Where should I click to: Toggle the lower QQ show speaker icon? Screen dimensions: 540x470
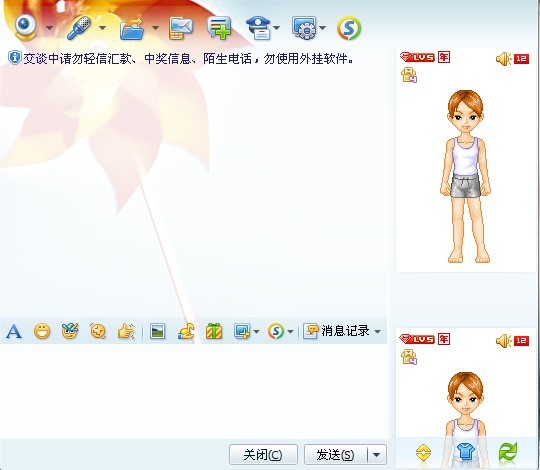pyautogui.click(x=503, y=341)
